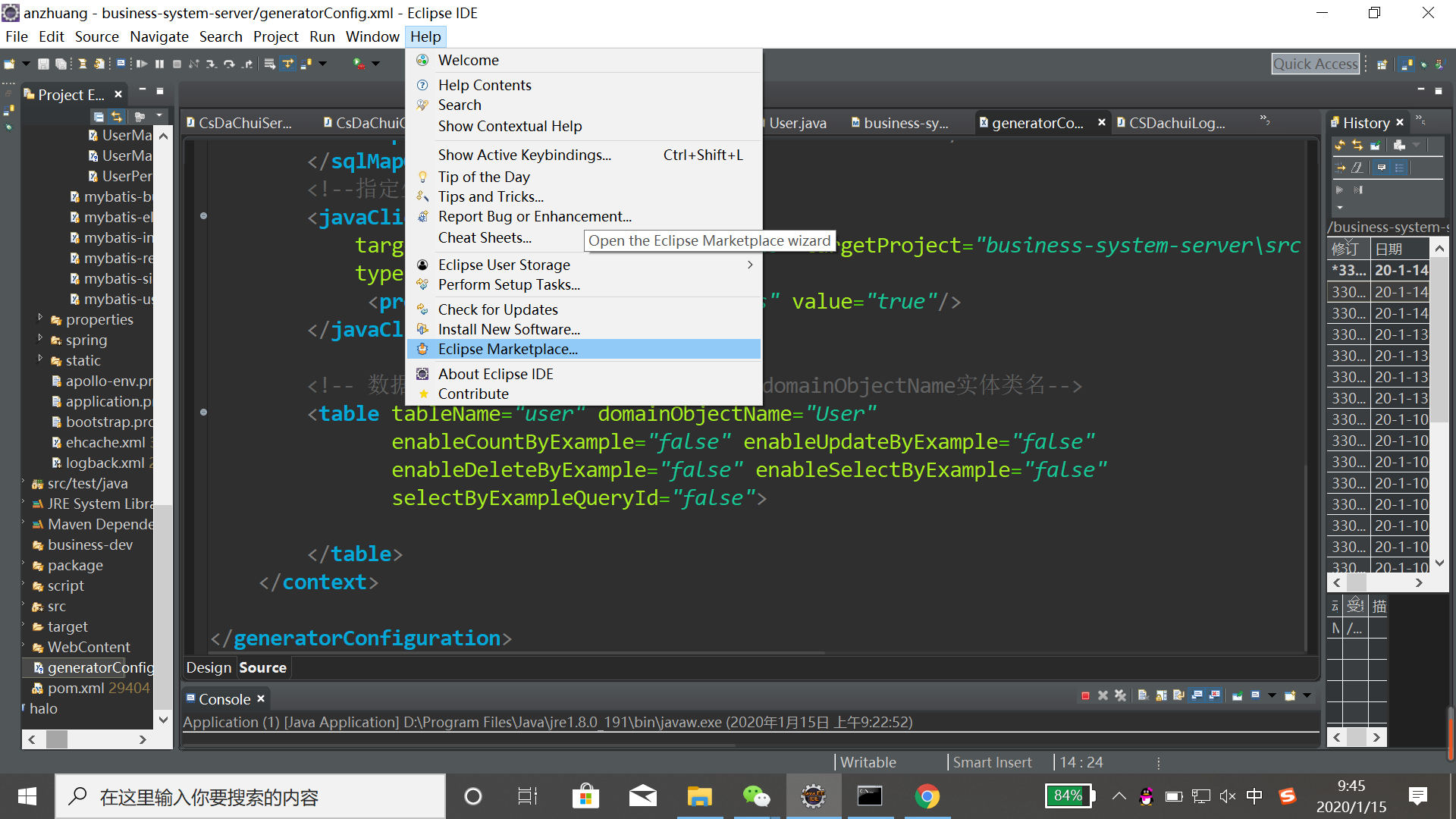The height and width of the screenshot is (819, 1456).
Task: Select Check for Updates from Help menu
Action: point(497,309)
